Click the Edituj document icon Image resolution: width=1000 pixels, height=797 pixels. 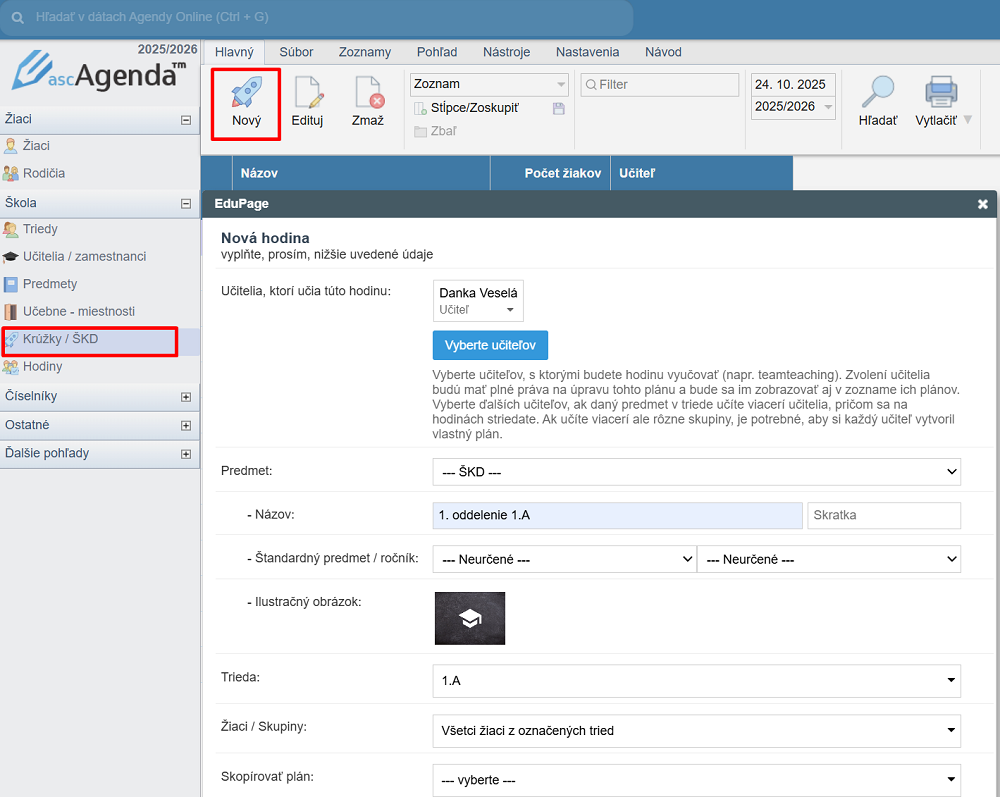307,94
